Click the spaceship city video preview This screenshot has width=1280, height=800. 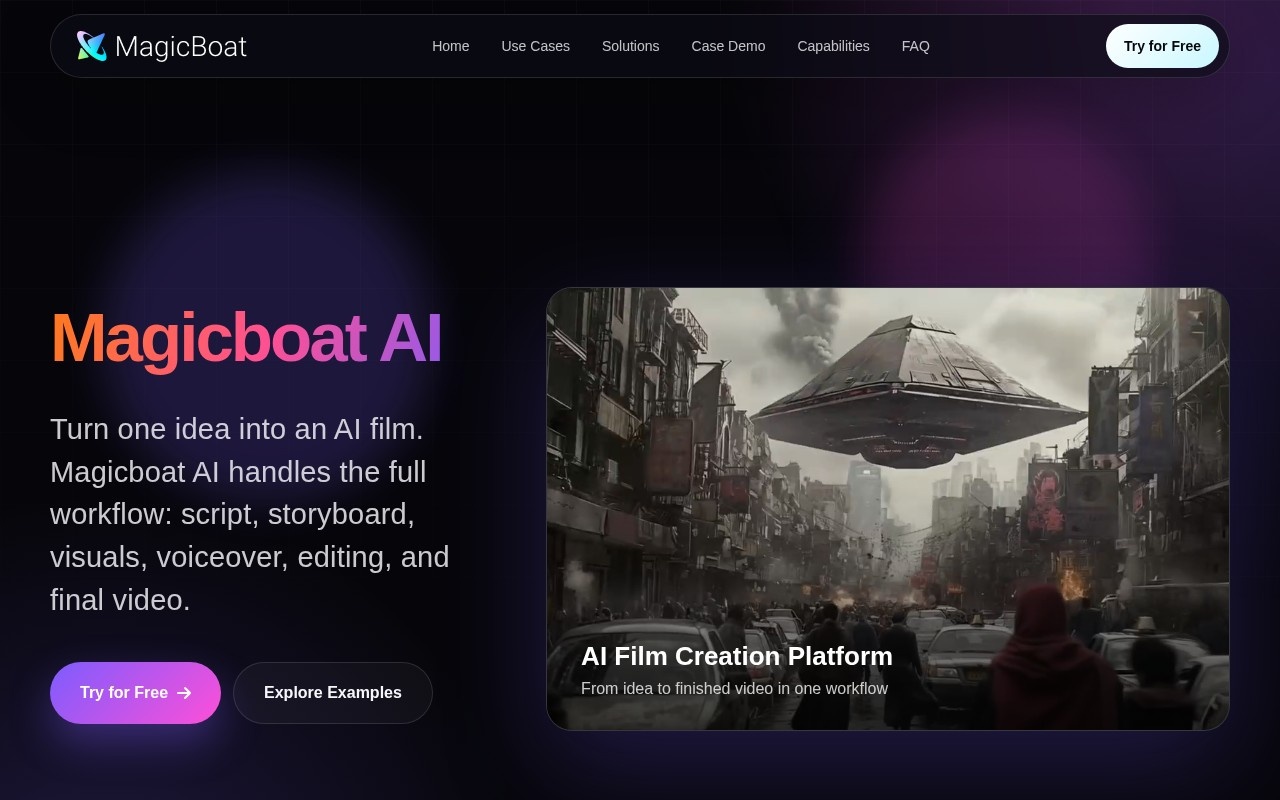click(888, 509)
